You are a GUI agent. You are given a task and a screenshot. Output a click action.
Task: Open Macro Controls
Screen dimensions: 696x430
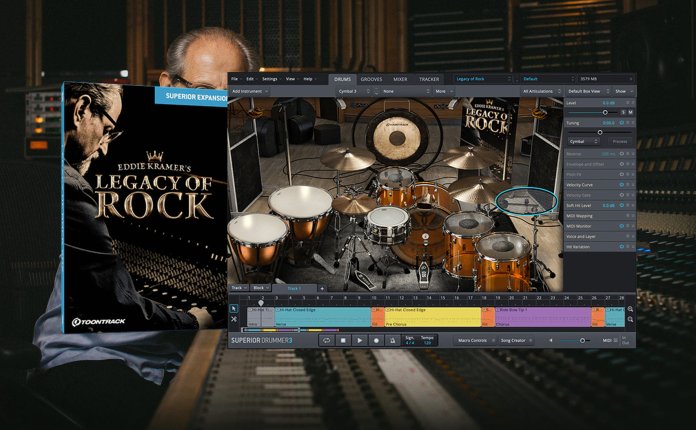[475, 340]
